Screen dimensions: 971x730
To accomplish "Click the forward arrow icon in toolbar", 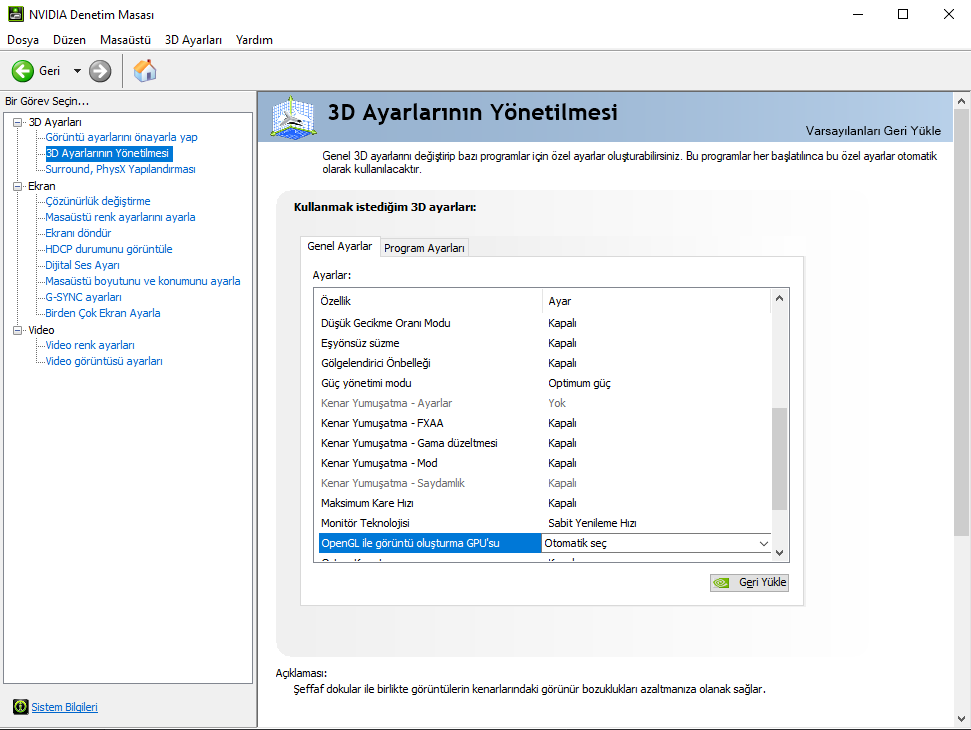I will (100, 71).
